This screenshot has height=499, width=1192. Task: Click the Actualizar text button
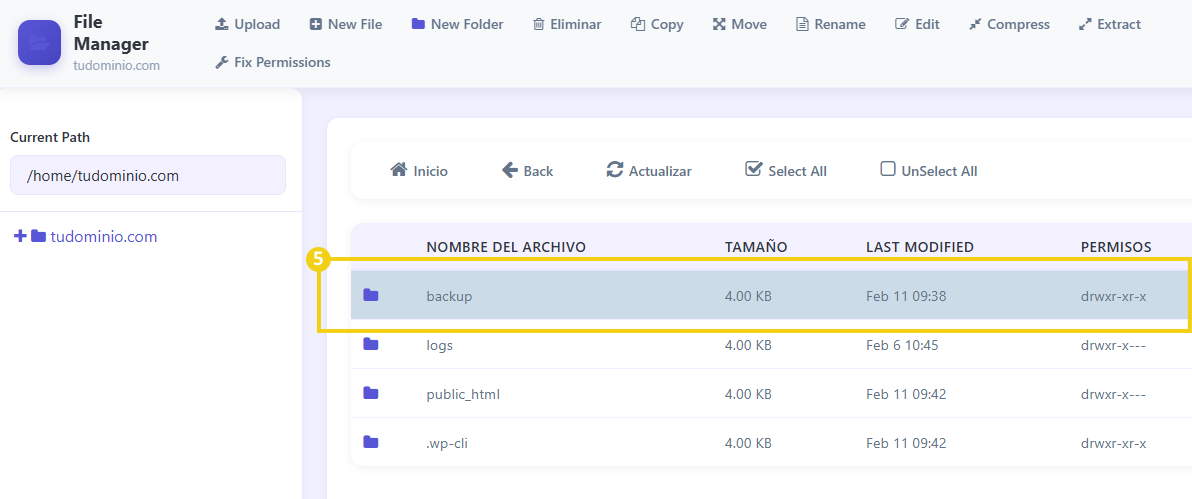(x=660, y=171)
